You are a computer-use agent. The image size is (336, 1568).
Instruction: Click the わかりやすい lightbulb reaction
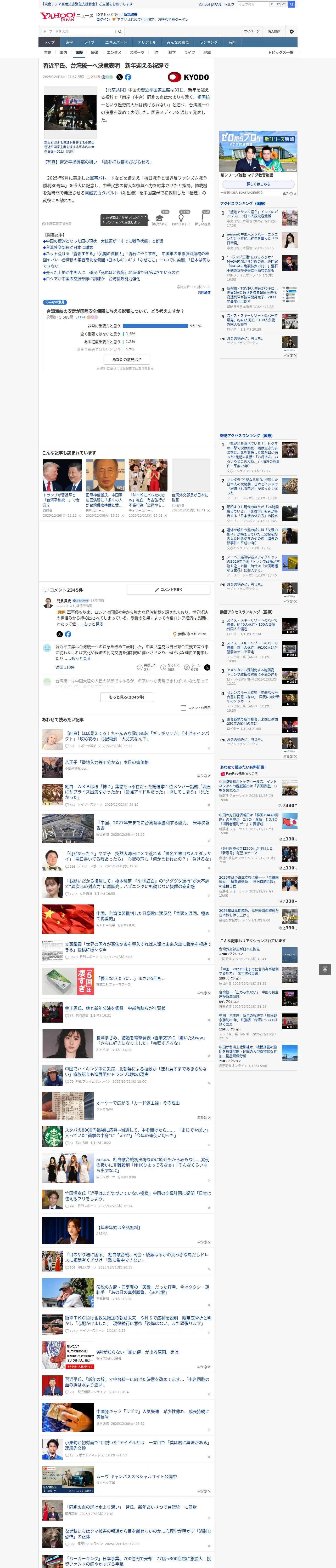click(181, 218)
